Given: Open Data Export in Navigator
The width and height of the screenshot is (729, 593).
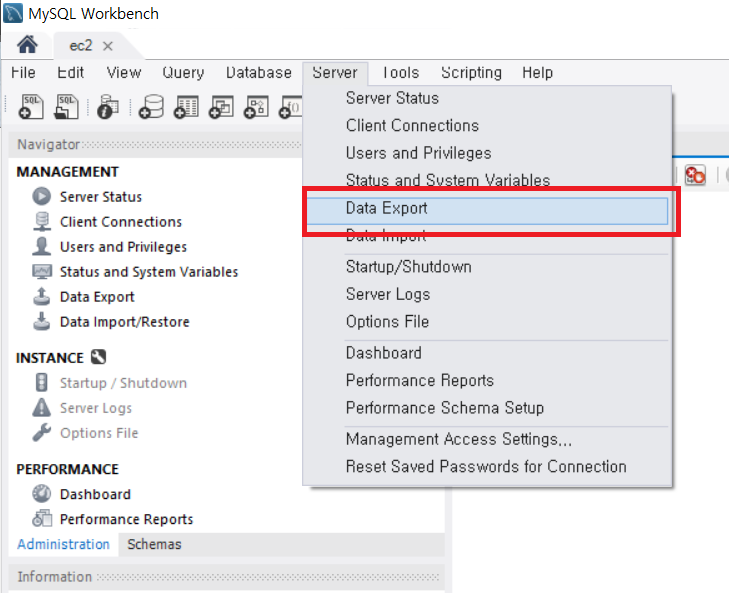Looking at the screenshot, I should coord(97,297).
